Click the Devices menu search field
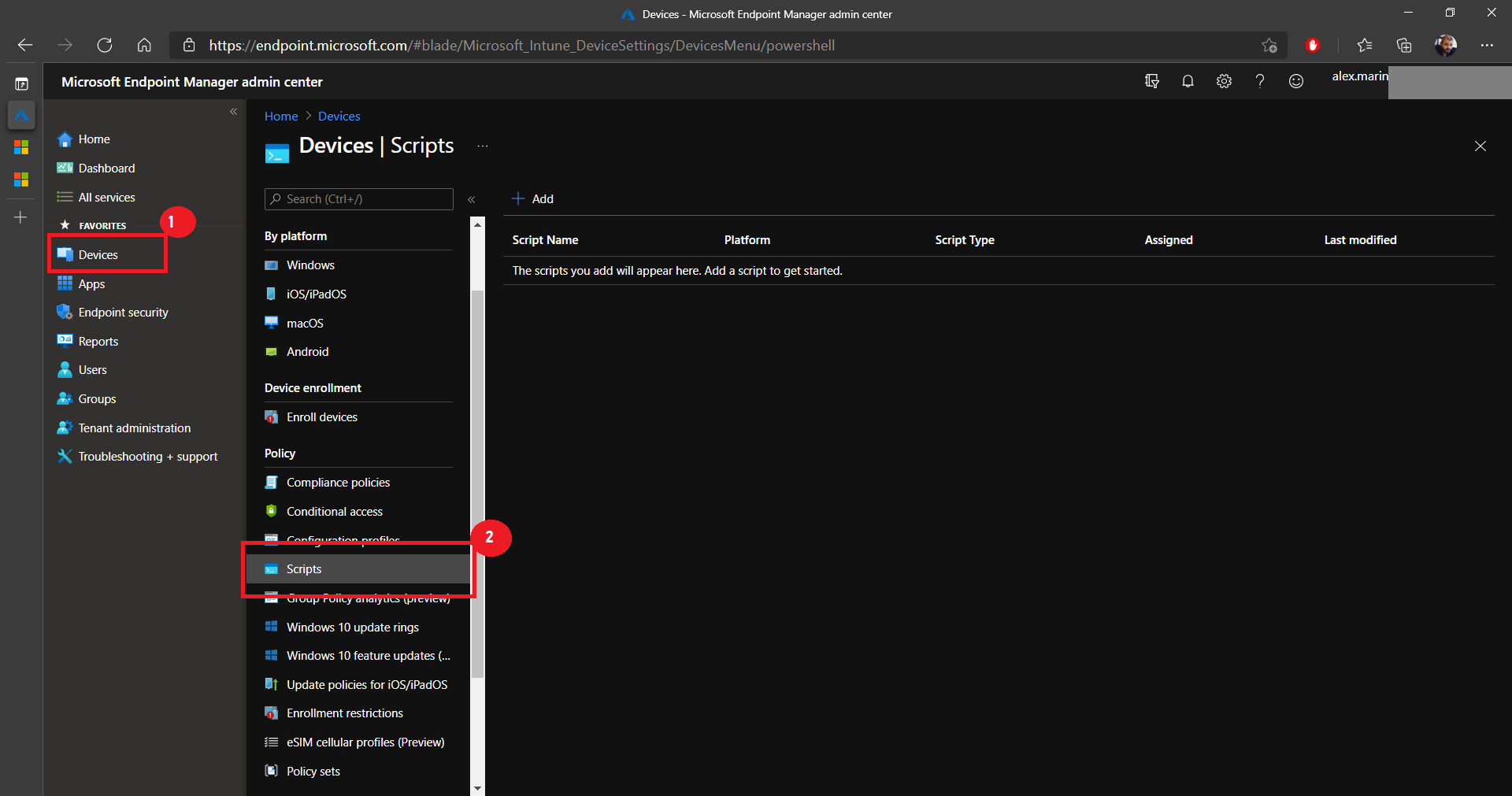Screen dimensions: 1512x796 point(359,199)
